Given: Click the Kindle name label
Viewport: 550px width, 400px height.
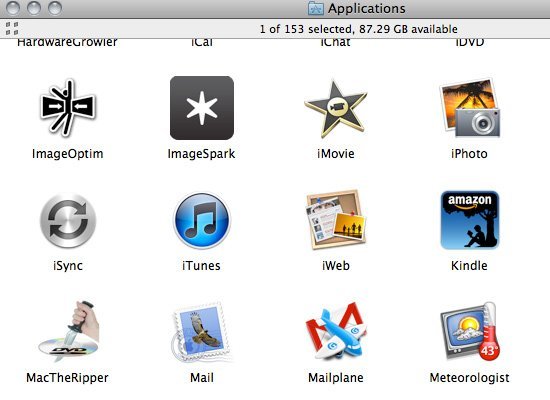Looking at the screenshot, I should [x=469, y=266].
